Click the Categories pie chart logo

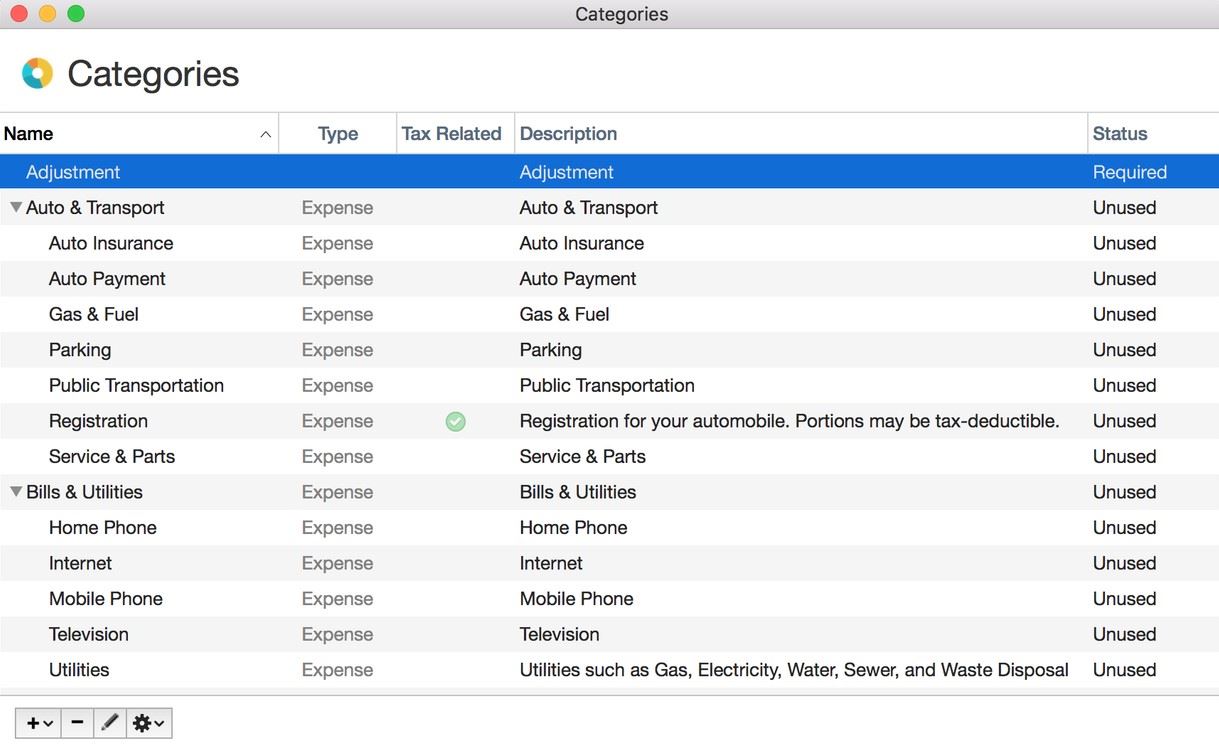pos(37,73)
